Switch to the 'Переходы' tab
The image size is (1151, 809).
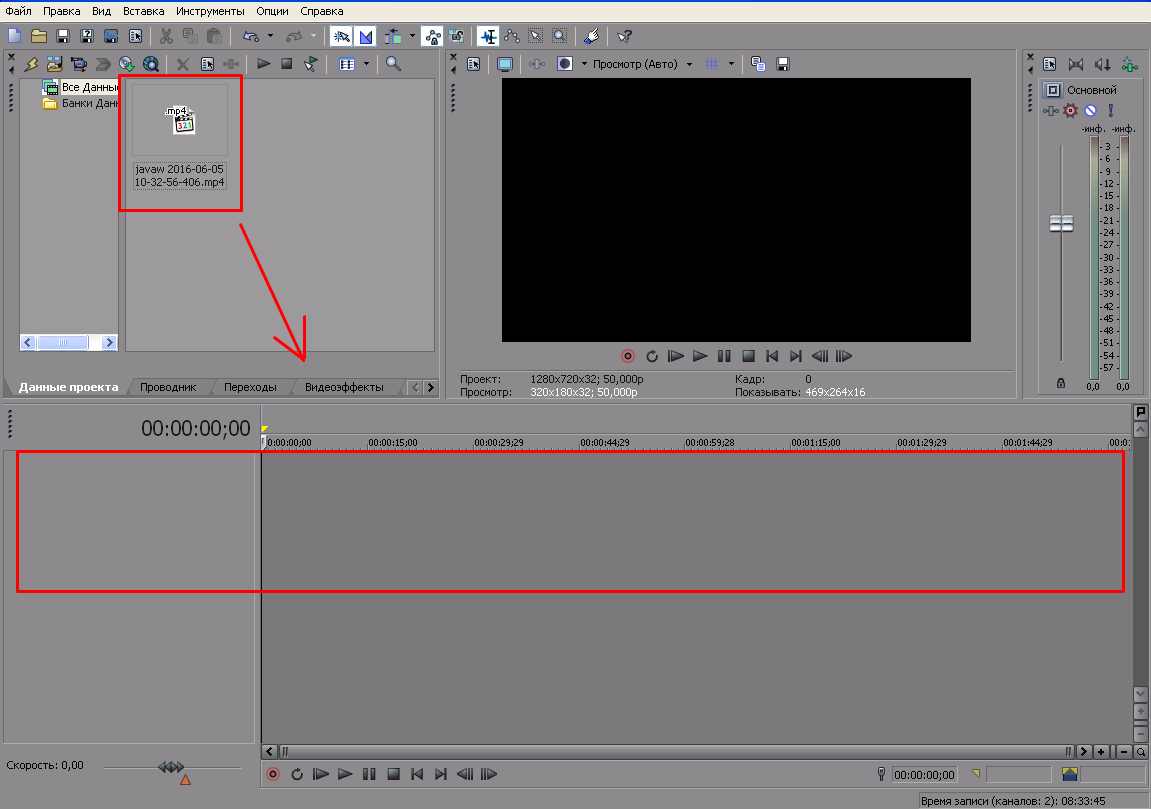(250, 387)
